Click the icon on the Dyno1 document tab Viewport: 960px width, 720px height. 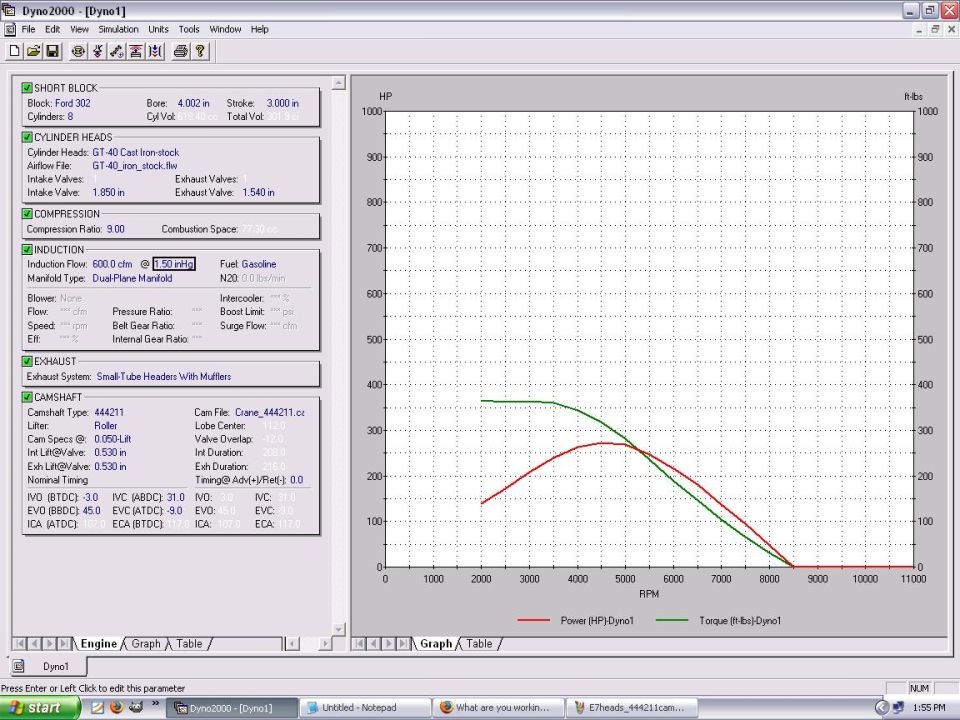click(x=18, y=666)
